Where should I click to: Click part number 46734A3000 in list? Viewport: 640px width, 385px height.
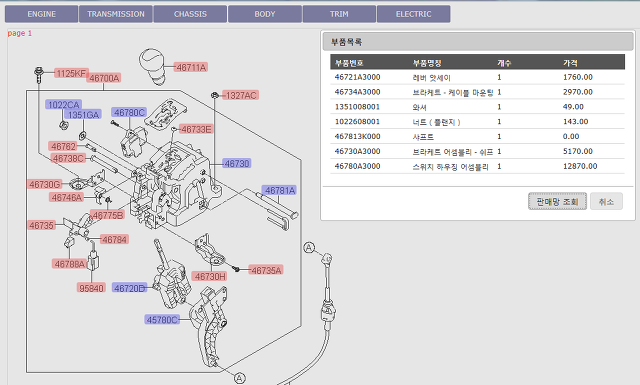coord(357,92)
